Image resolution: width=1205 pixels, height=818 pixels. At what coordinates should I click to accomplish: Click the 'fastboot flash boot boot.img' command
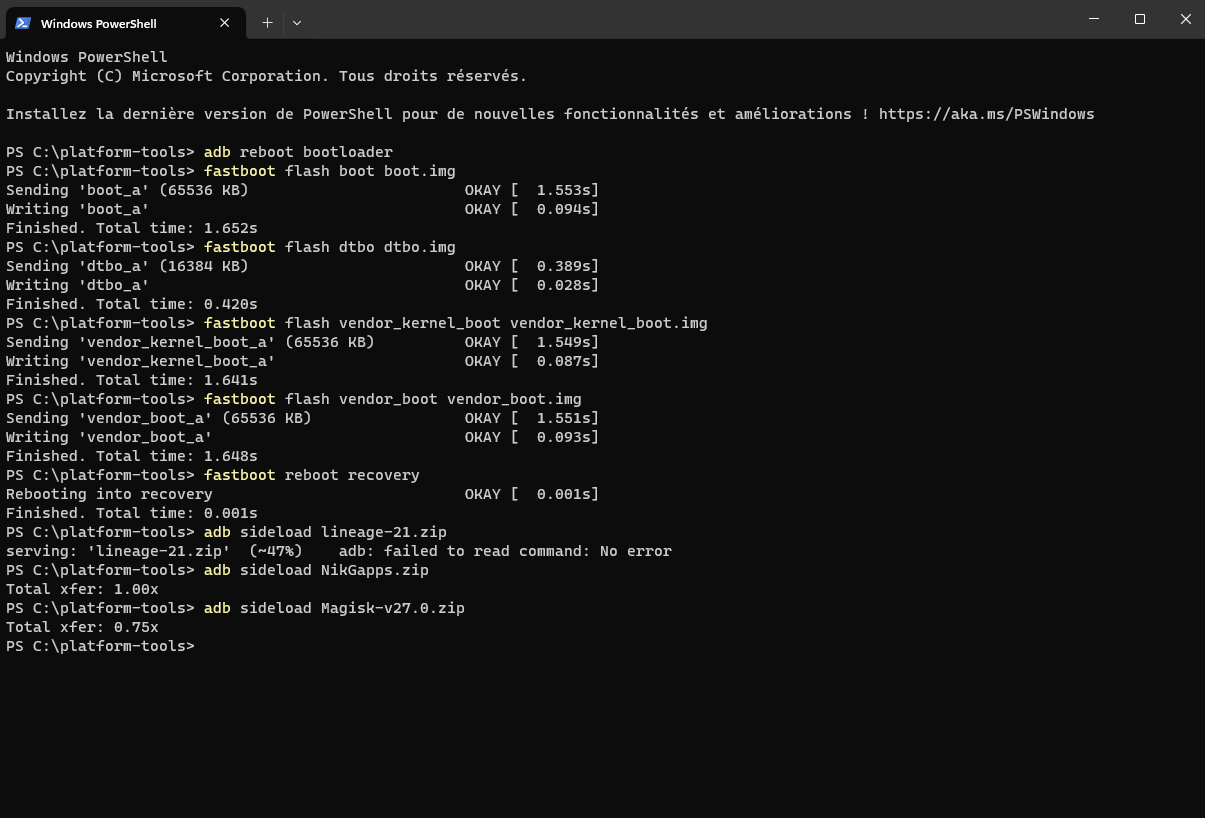point(329,171)
